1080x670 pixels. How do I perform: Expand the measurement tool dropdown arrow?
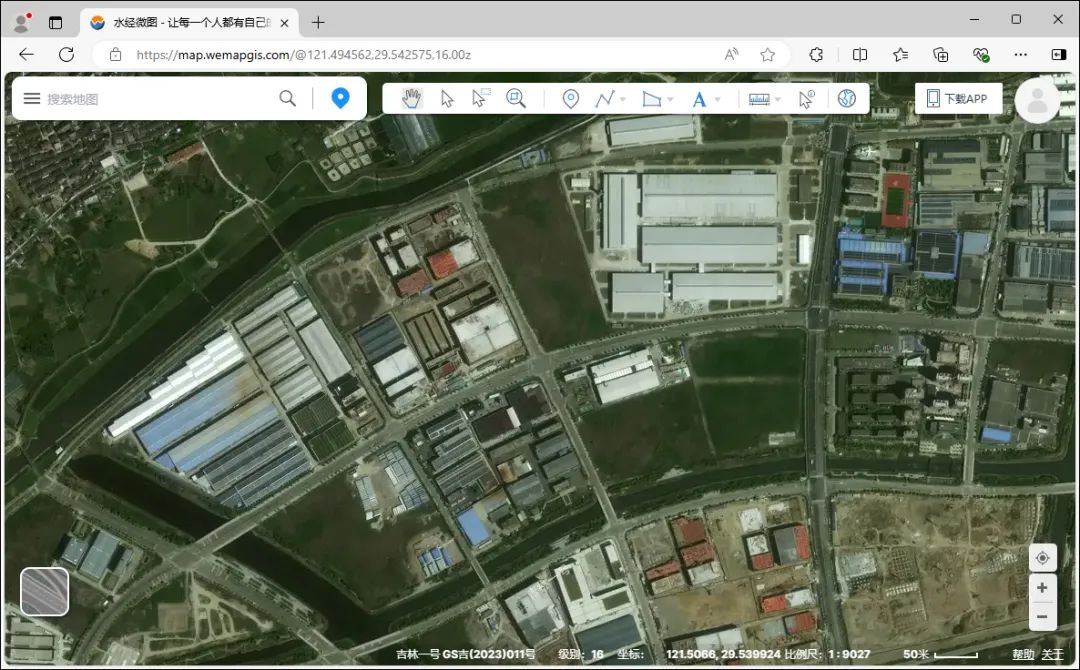[778, 99]
